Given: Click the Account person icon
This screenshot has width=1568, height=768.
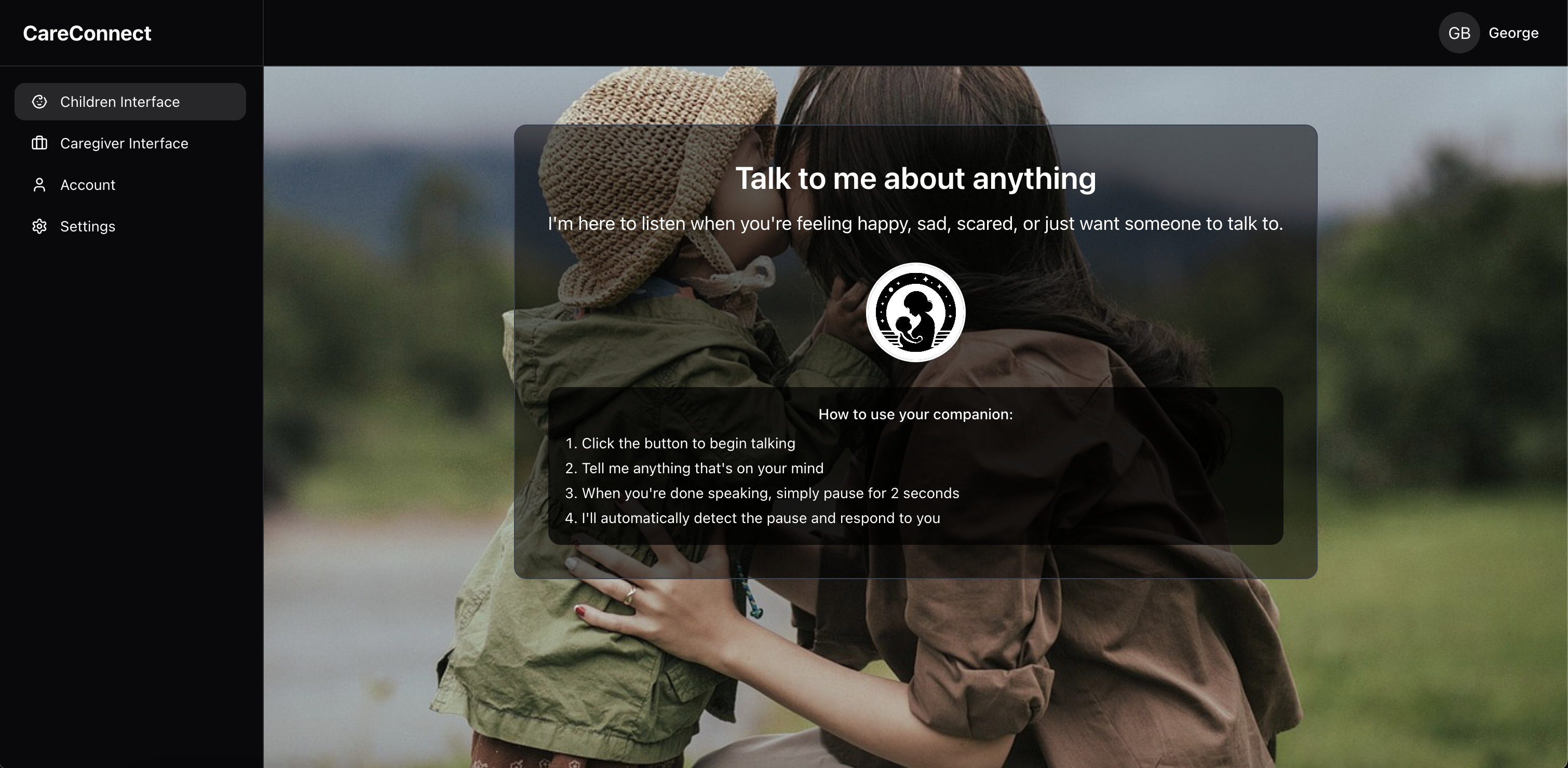Looking at the screenshot, I should coord(39,185).
